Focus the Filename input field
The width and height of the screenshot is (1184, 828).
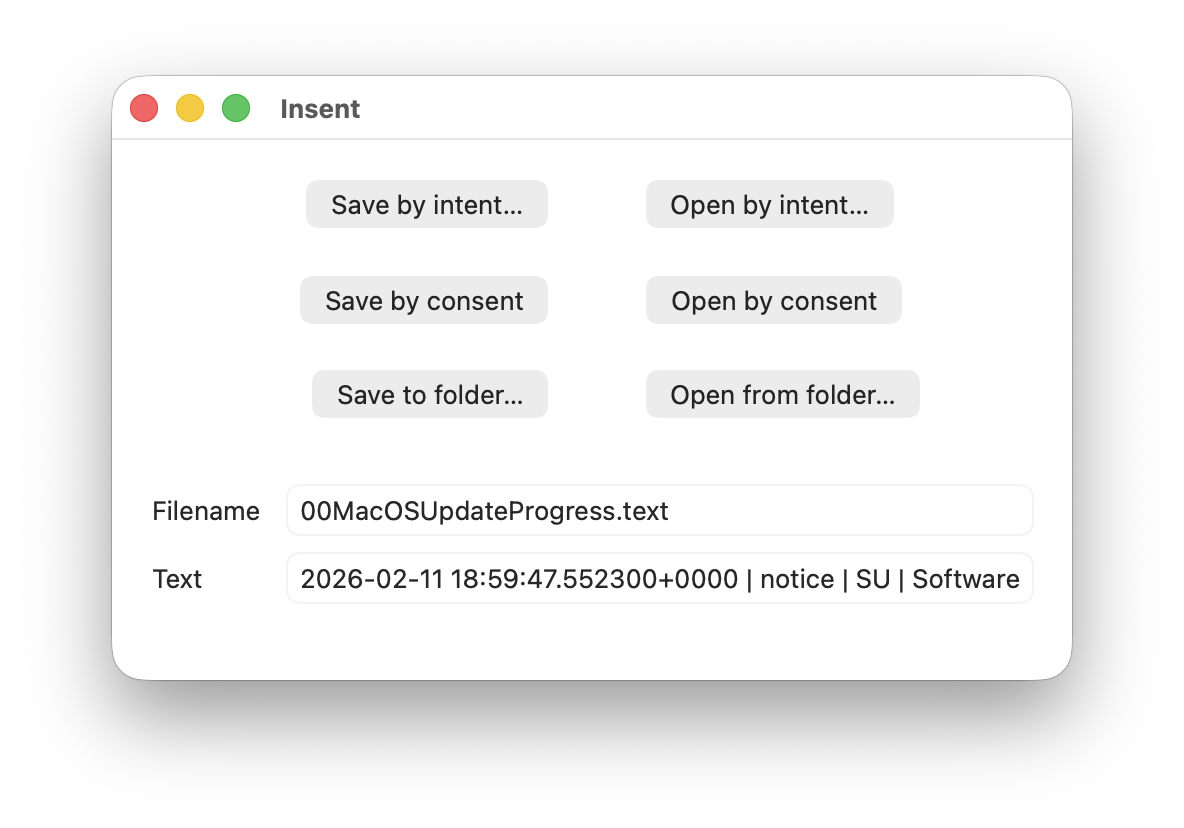point(660,511)
